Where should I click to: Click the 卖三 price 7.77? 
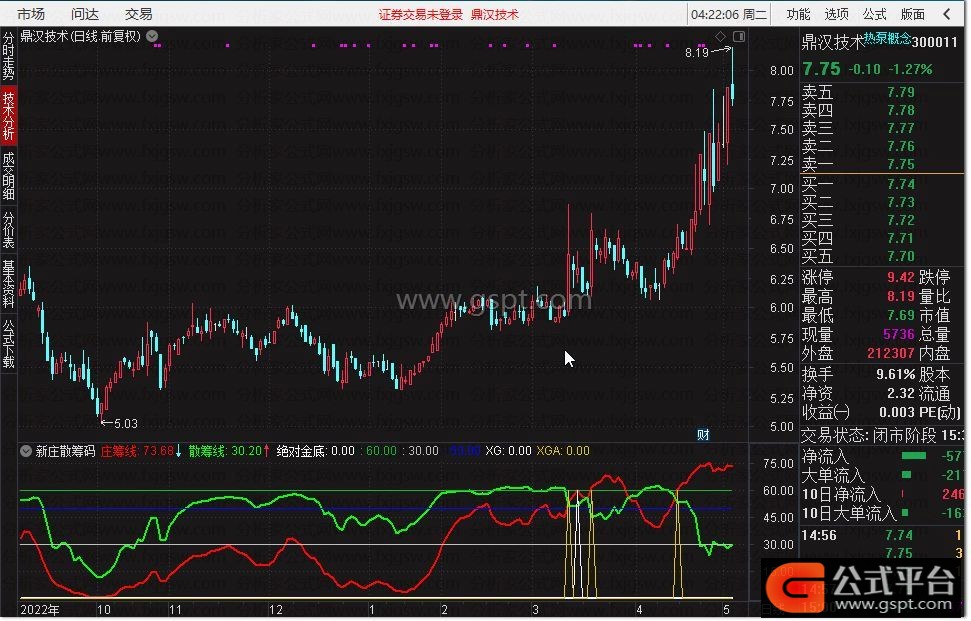pyautogui.click(x=900, y=128)
